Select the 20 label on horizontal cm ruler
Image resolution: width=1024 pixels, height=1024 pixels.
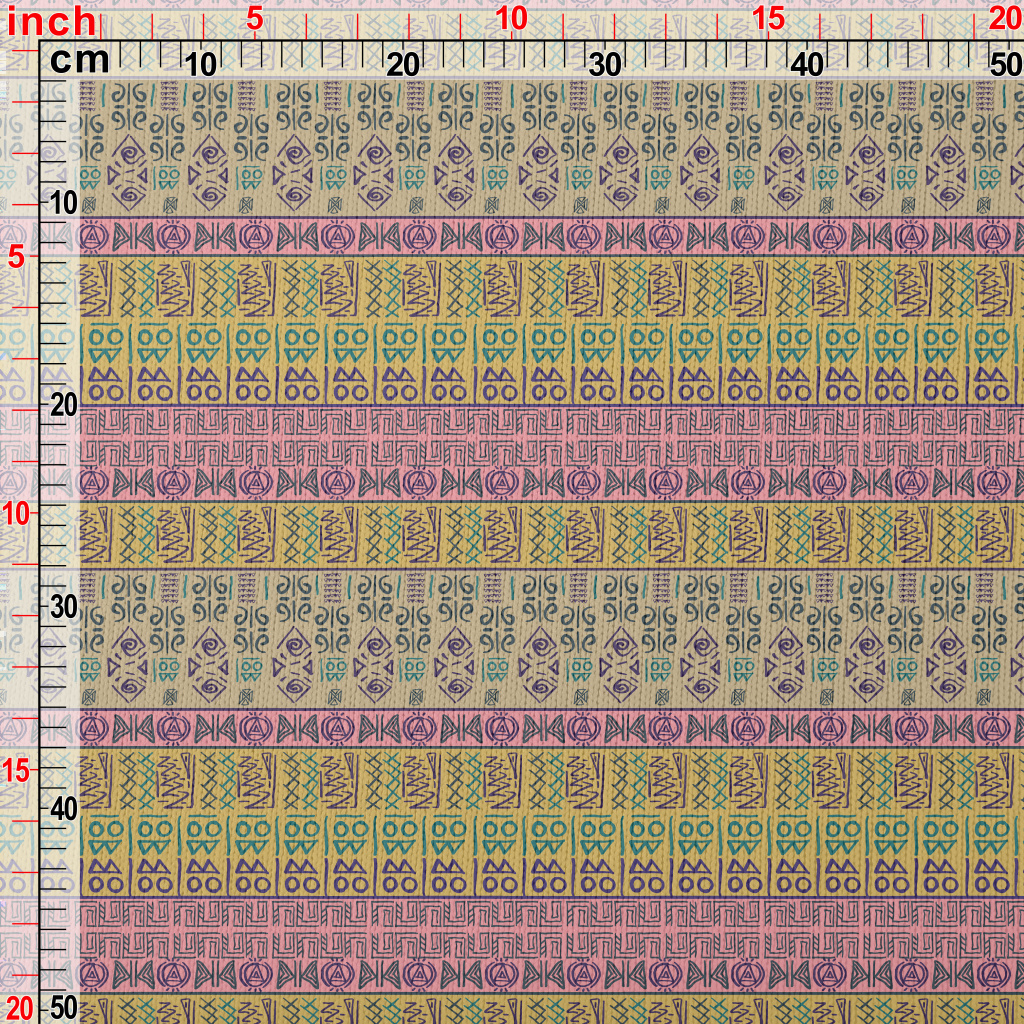[403, 65]
